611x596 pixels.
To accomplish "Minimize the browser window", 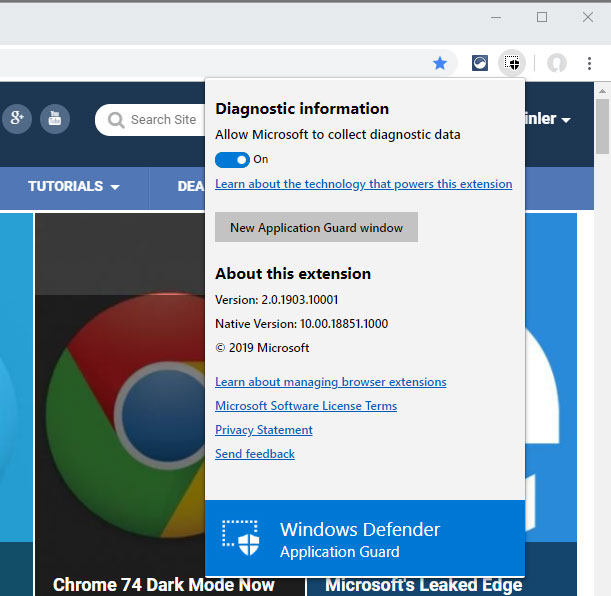I will [x=496, y=17].
